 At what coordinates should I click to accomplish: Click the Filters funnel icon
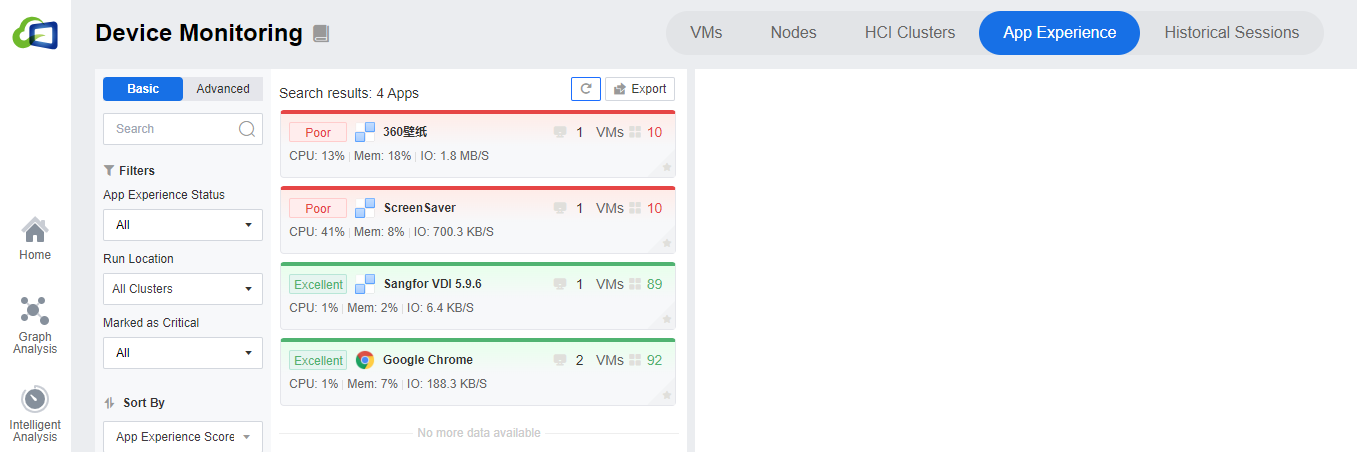point(109,171)
